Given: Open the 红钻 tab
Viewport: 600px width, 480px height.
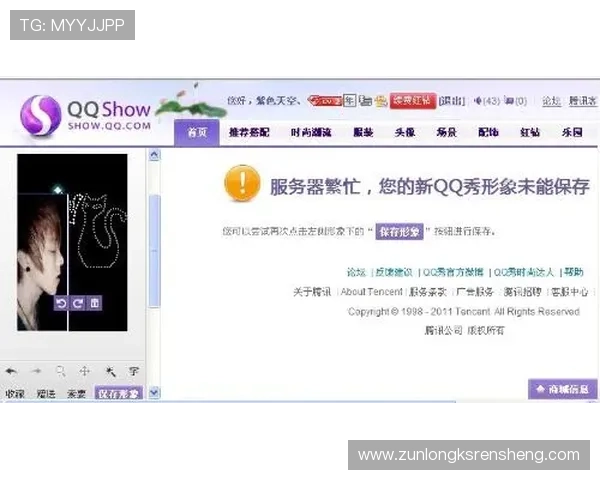Looking at the screenshot, I should [530, 132].
